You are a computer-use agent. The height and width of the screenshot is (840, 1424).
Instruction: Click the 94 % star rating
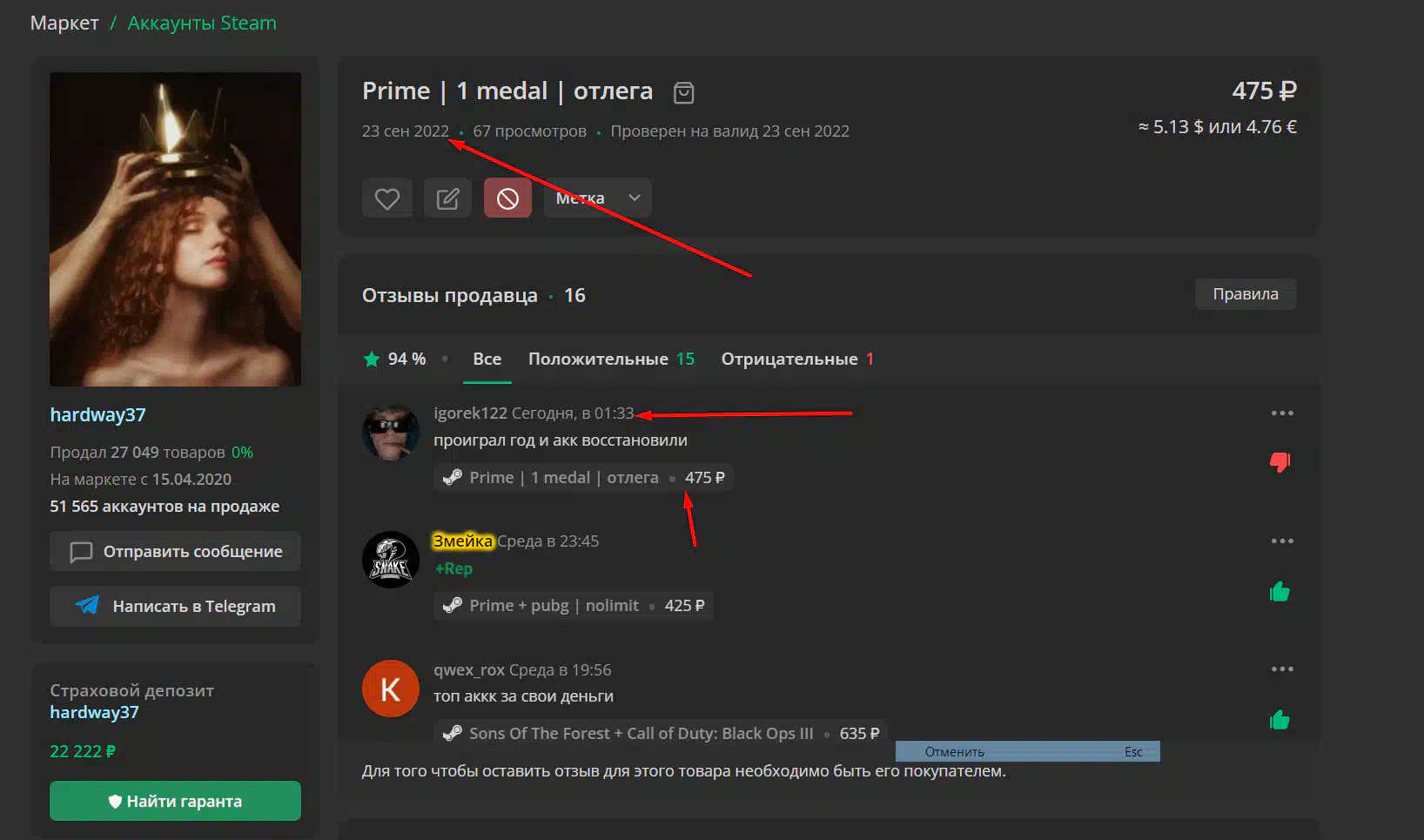(395, 359)
